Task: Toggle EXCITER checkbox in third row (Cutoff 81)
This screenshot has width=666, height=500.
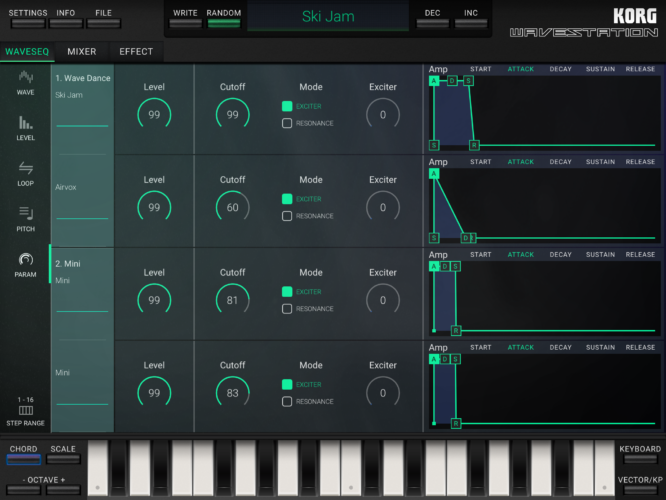Action: (287, 291)
